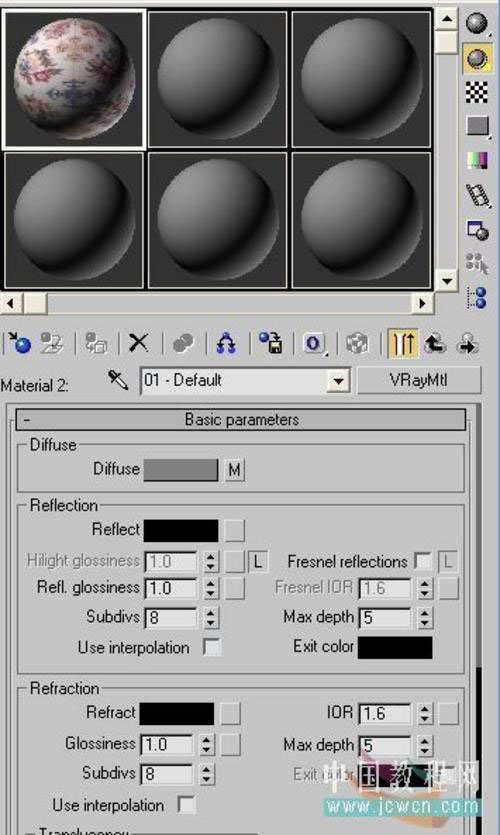500x835 pixels.
Task: Click Put to Library icon
Action: [x=271, y=343]
